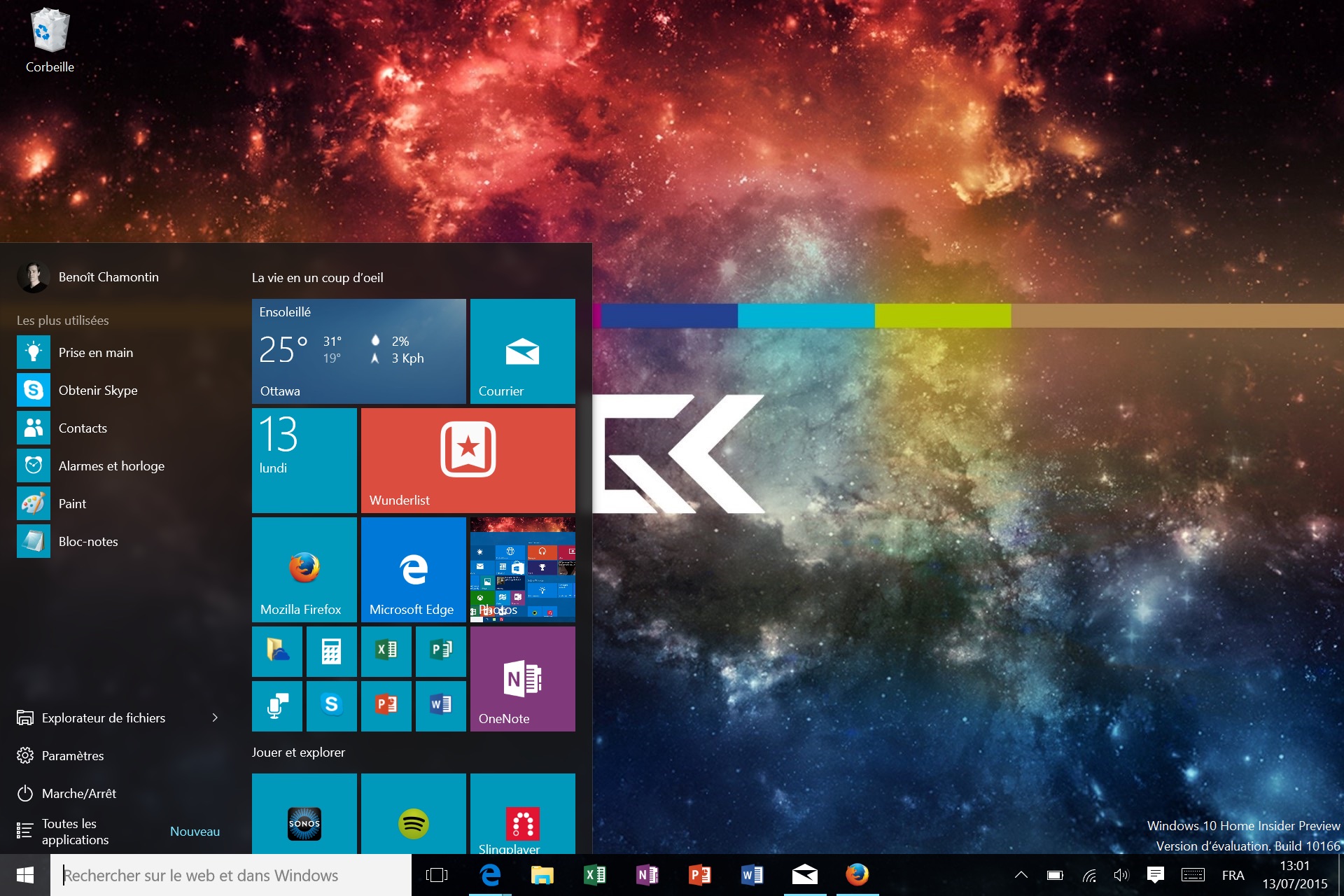
Task: Open the OneNote tile
Action: [522, 678]
